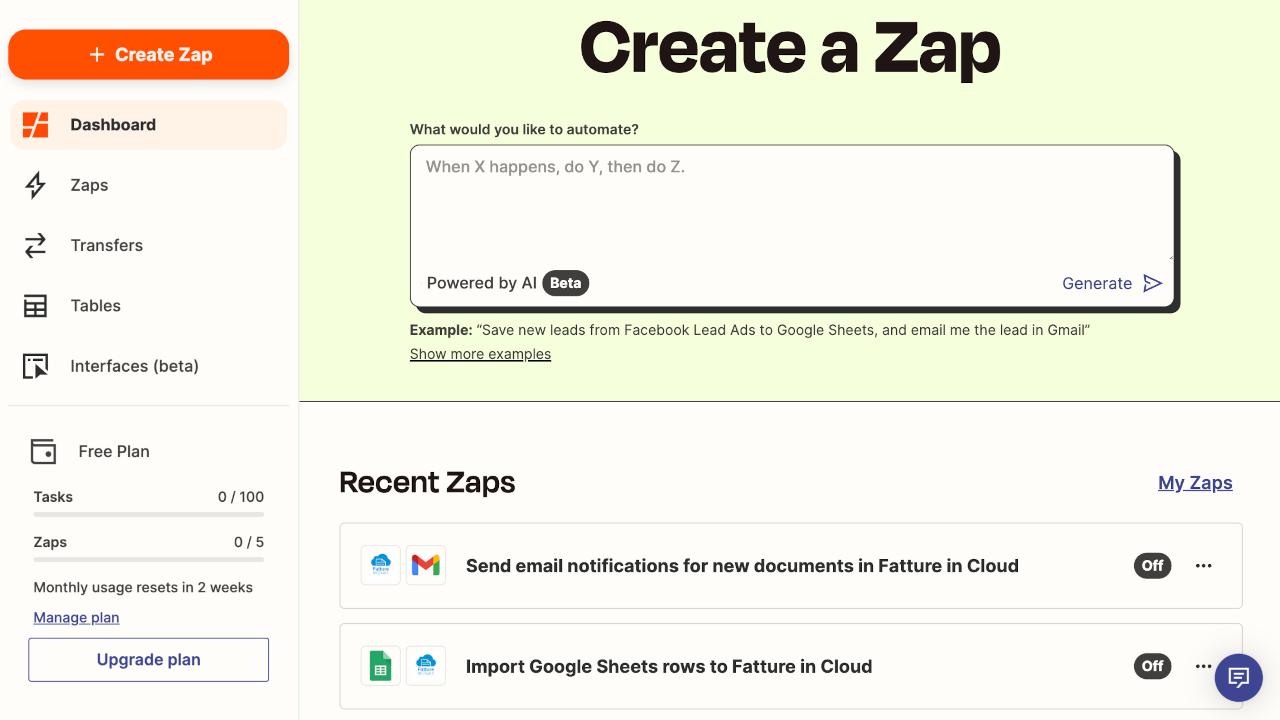Toggle the Off switch for Google Sheets import Zap

coord(1152,666)
